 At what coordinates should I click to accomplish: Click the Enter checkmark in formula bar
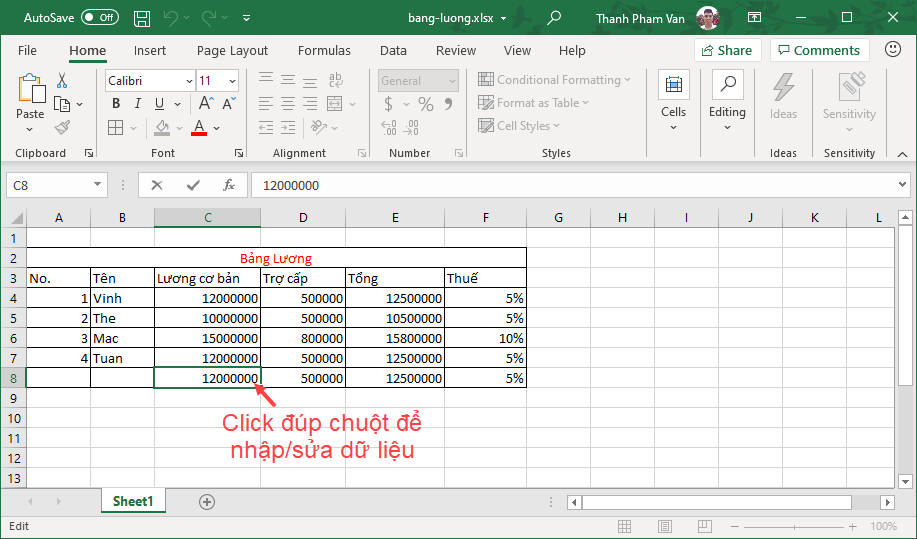coord(193,185)
